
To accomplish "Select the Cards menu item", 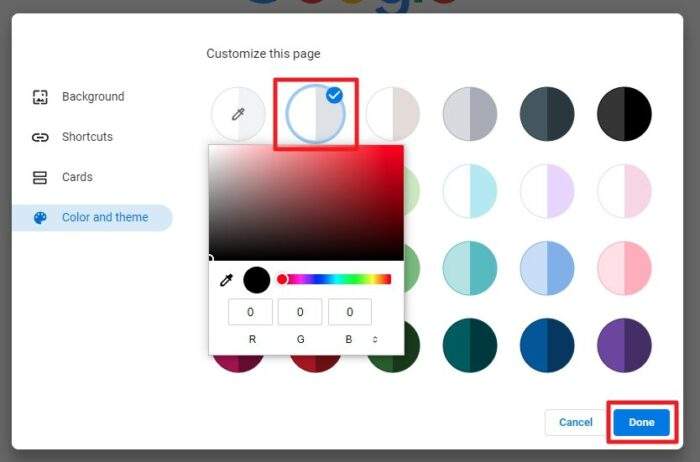I will click(x=77, y=177).
